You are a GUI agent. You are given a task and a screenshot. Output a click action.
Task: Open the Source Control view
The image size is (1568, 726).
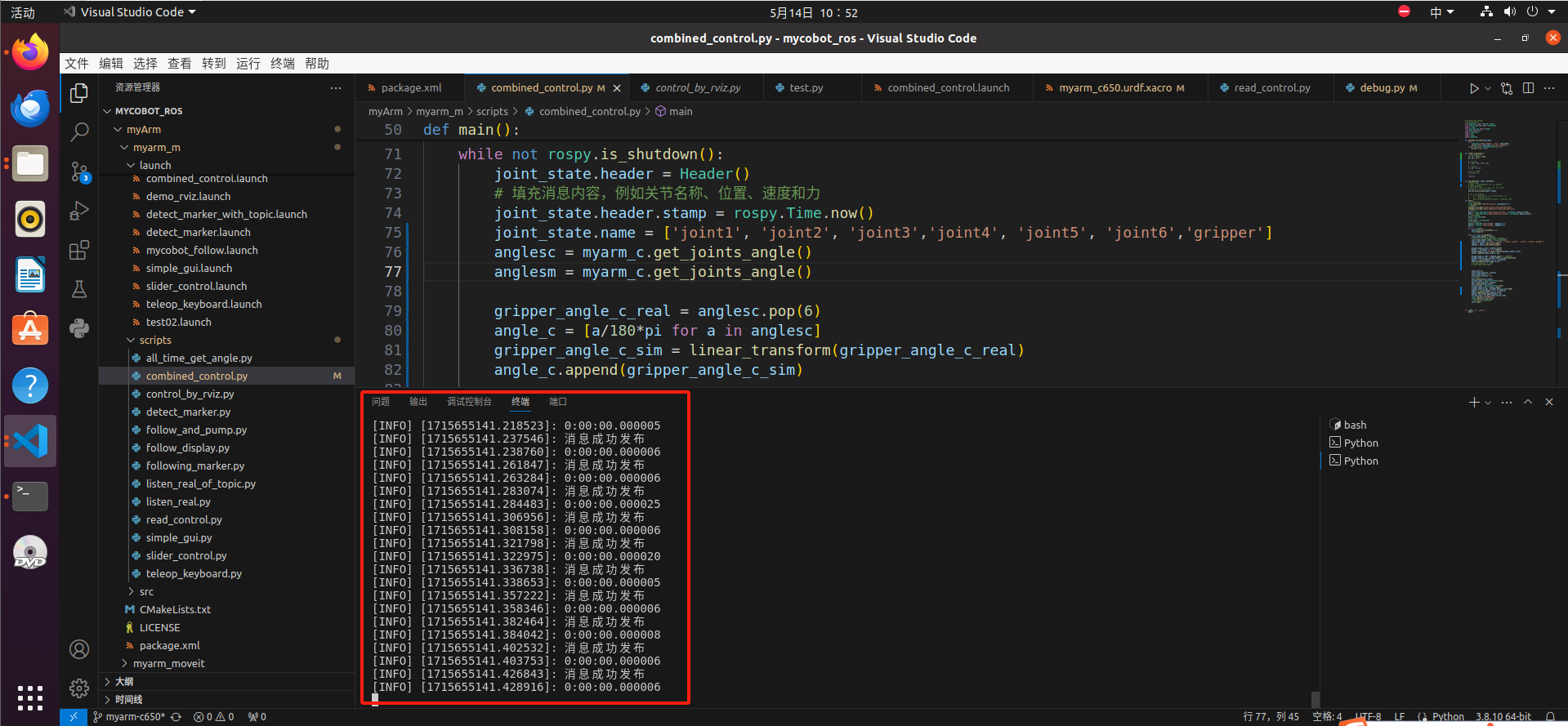79,171
